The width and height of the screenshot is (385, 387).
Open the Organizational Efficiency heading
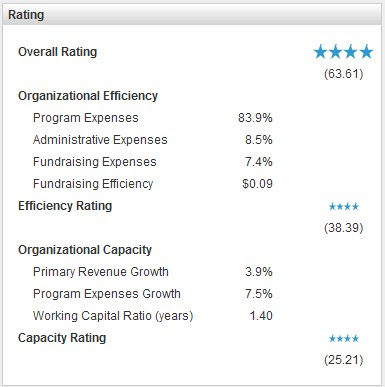(88, 96)
